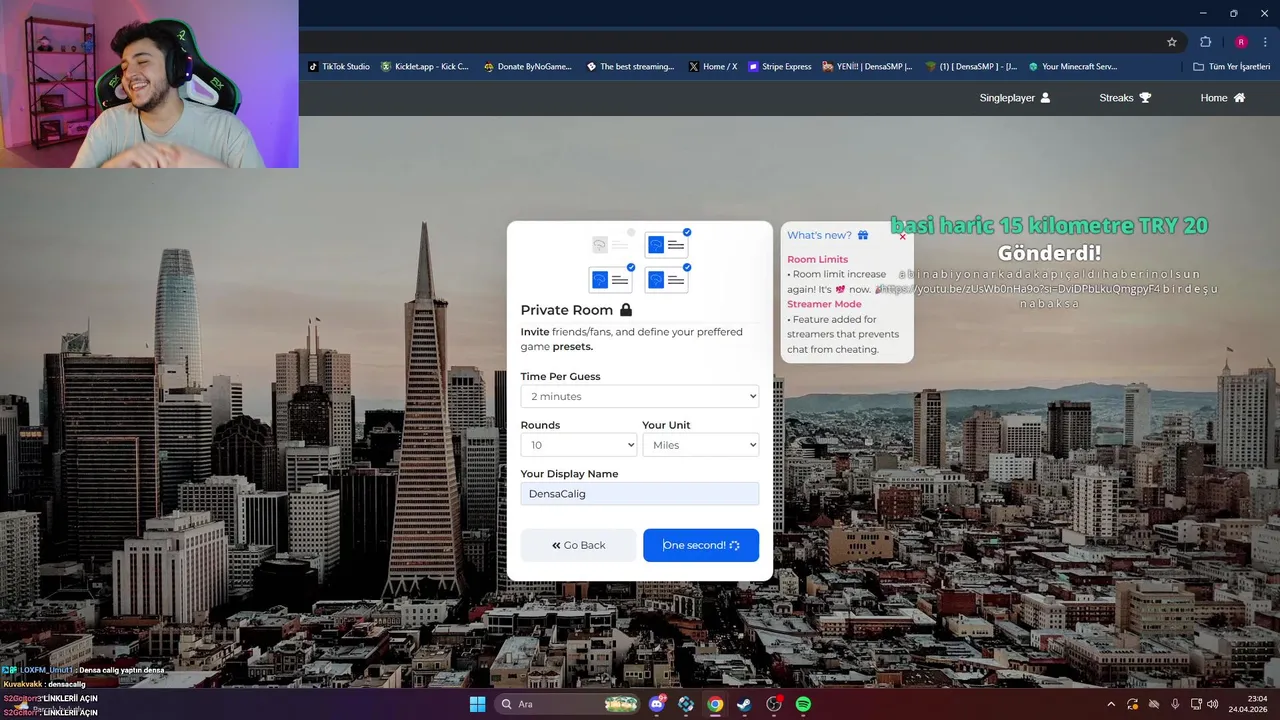The height and width of the screenshot is (720, 1280).
Task: Open Chrome extensions puzzle icon
Action: click(x=1205, y=42)
